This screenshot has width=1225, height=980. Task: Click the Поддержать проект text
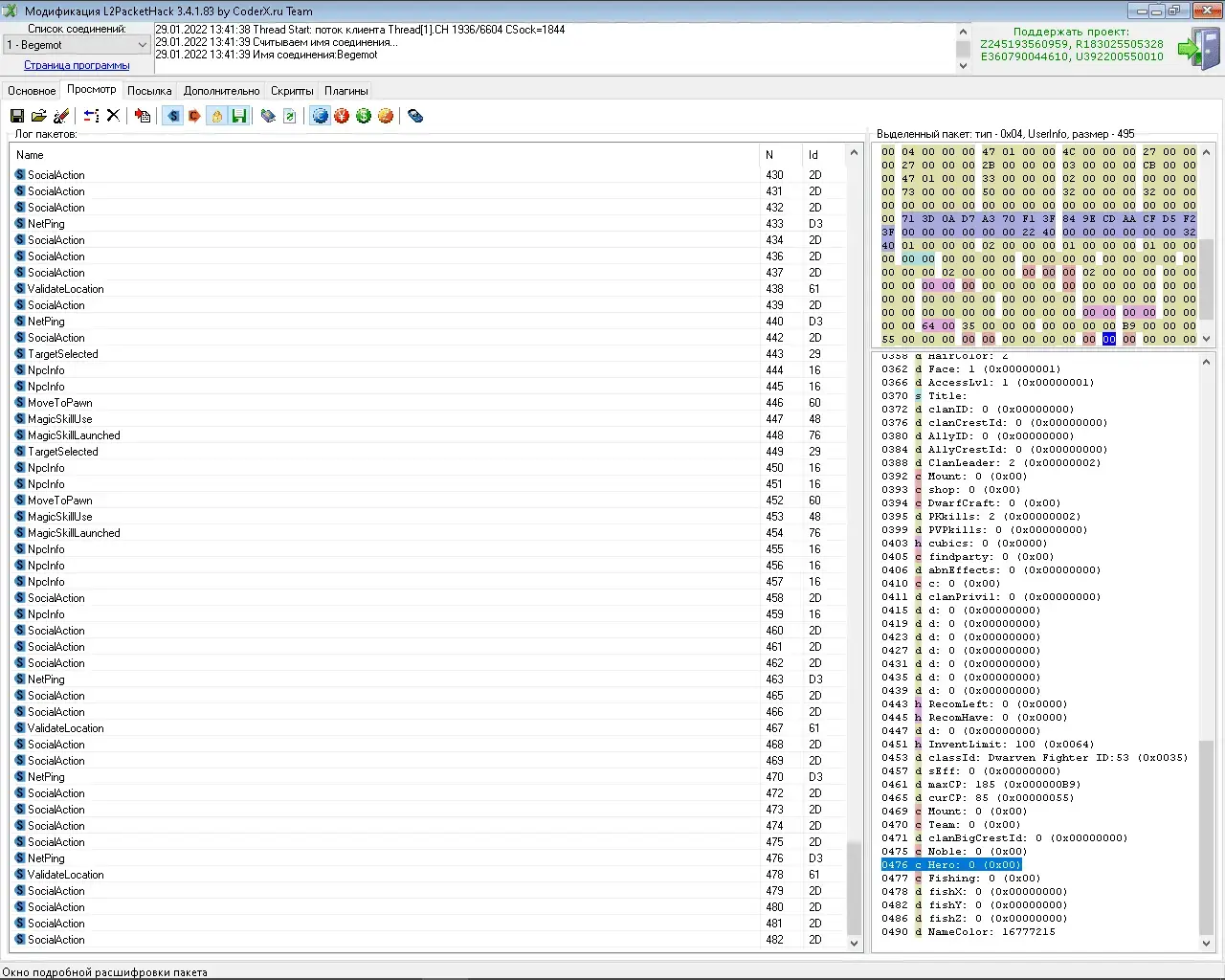tap(1071, 32)
